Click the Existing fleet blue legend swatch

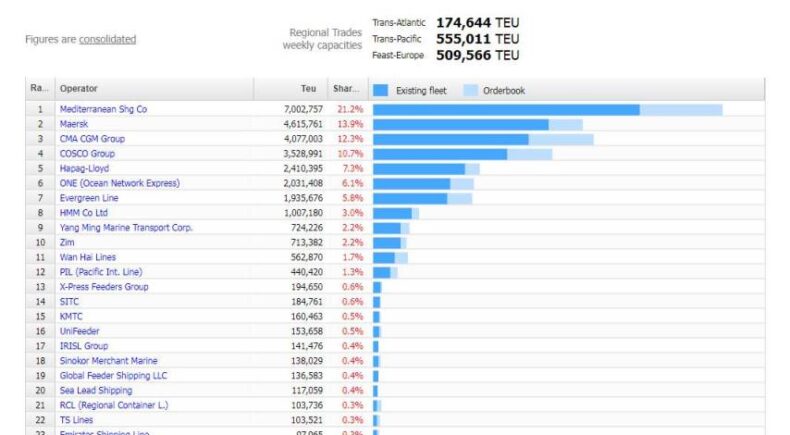381,90
